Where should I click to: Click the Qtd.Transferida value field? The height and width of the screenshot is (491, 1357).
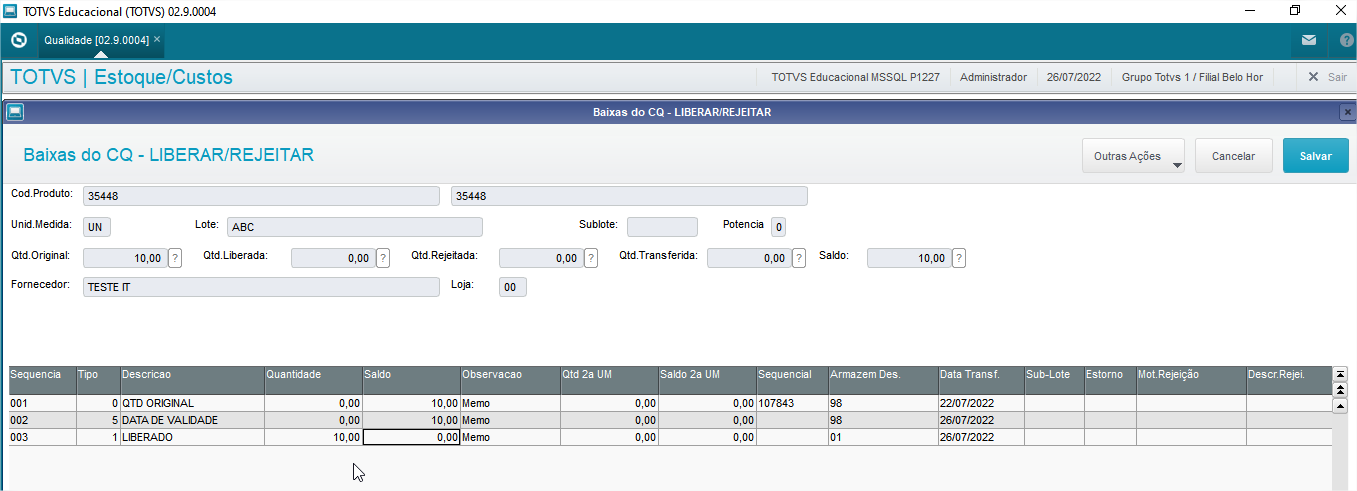[x=749, y=258]
